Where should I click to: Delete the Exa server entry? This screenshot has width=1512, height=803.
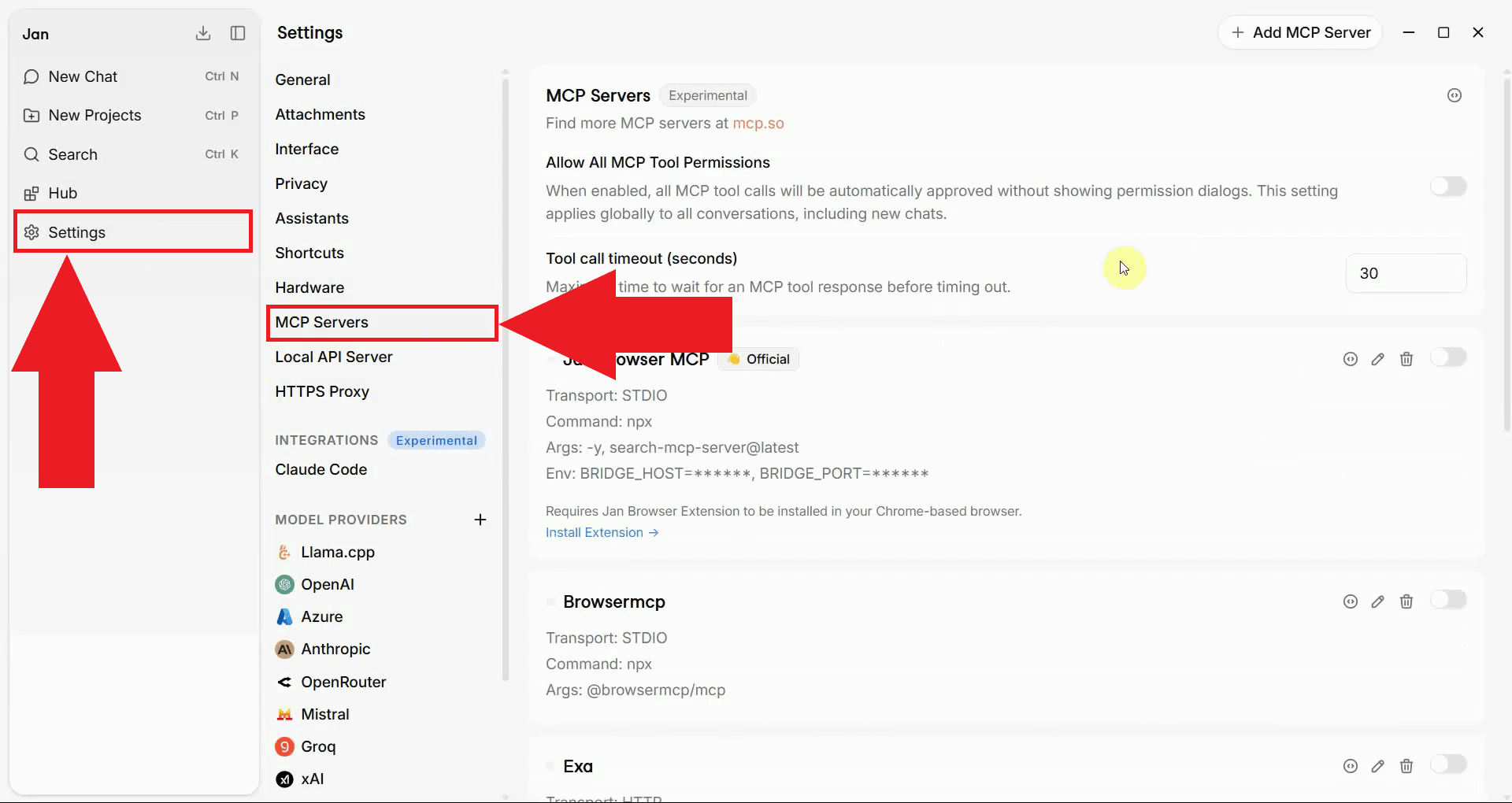click(x=1406, y=766)
